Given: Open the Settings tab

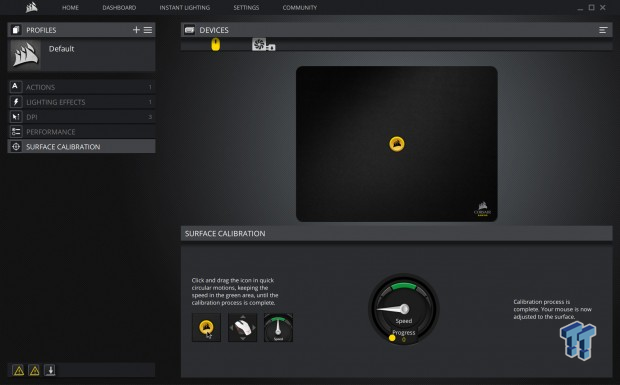Looking at the screenshot, I should [246, 8].
